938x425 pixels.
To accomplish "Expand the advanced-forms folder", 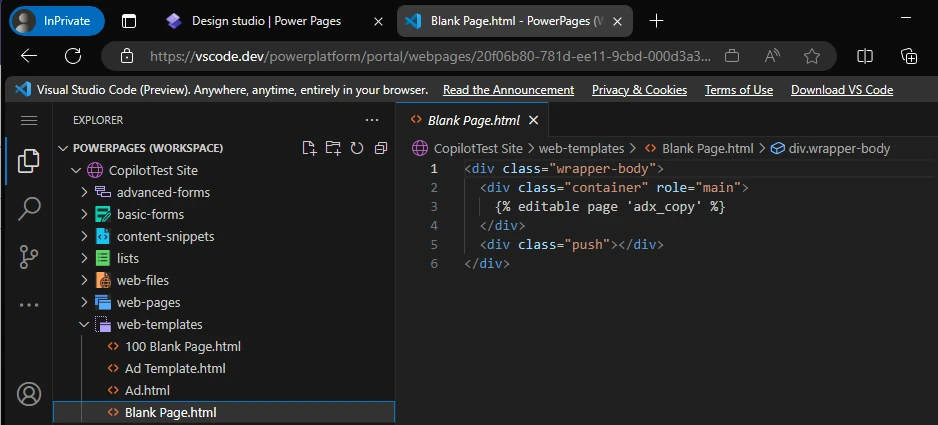I will [x=162, y=192].
